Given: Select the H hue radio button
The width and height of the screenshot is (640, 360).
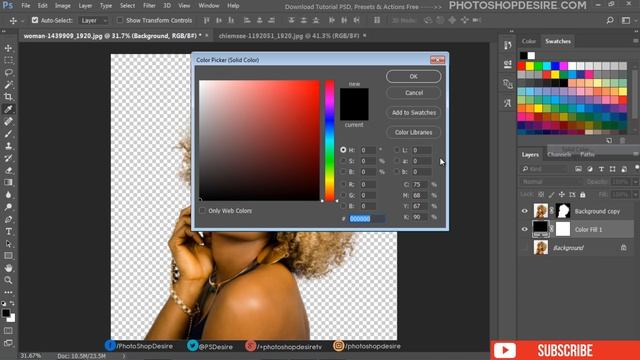Looking at the screenshot, I should 343,150.
